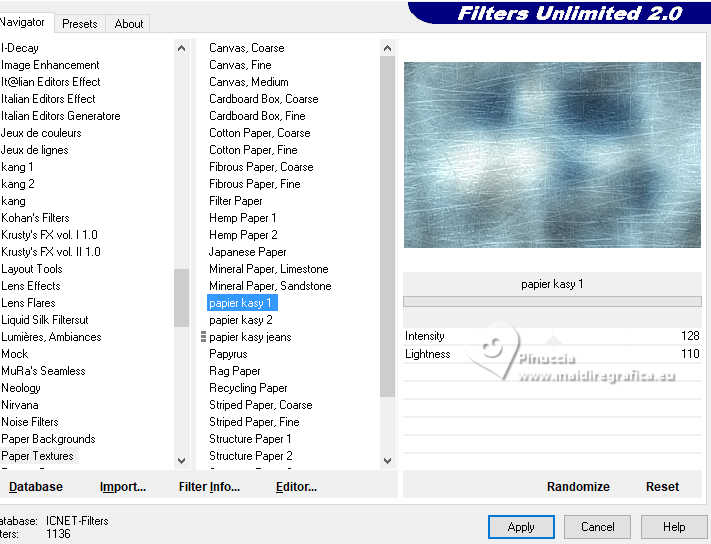
Task: Open the Editor... option
Action: (x=296, y=486)
